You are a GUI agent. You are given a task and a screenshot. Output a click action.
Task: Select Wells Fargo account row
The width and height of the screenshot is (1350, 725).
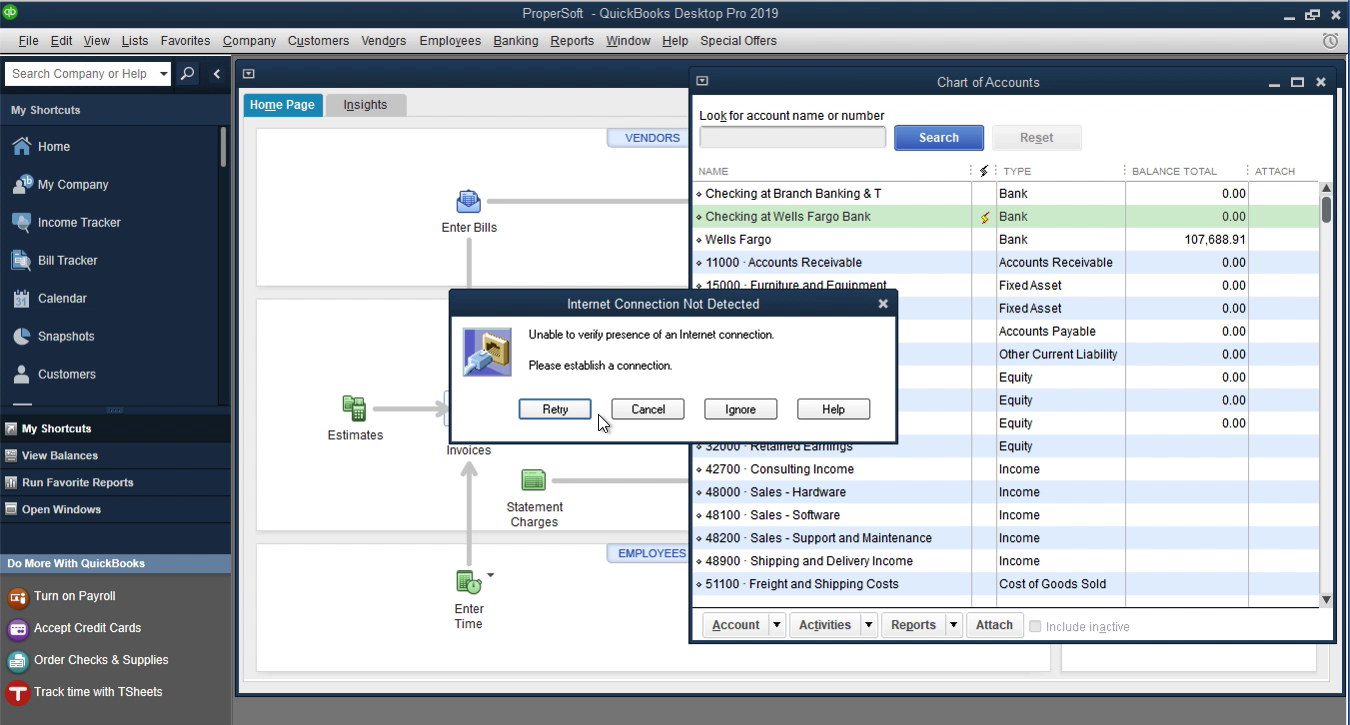[1005, 240]
